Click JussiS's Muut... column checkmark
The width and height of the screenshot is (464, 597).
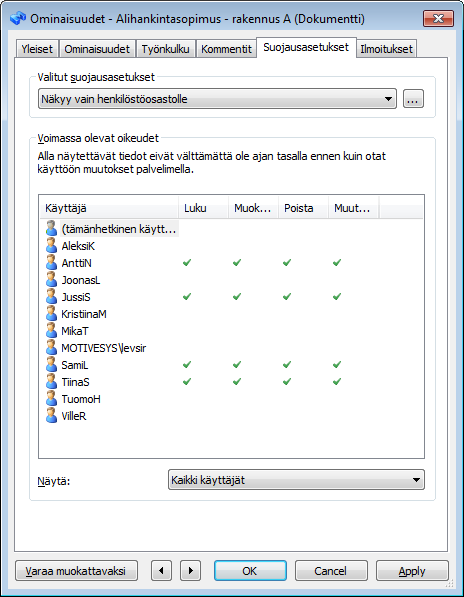tap(337, 296)
